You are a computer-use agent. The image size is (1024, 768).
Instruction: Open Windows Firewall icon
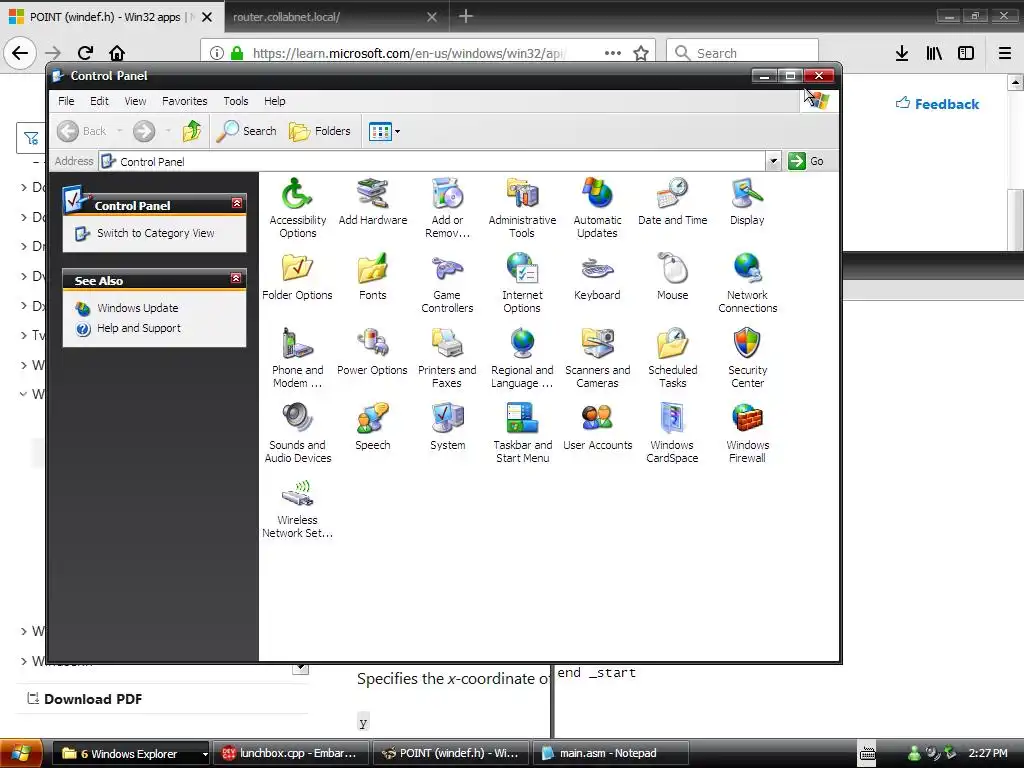click(x=747, y=433)
